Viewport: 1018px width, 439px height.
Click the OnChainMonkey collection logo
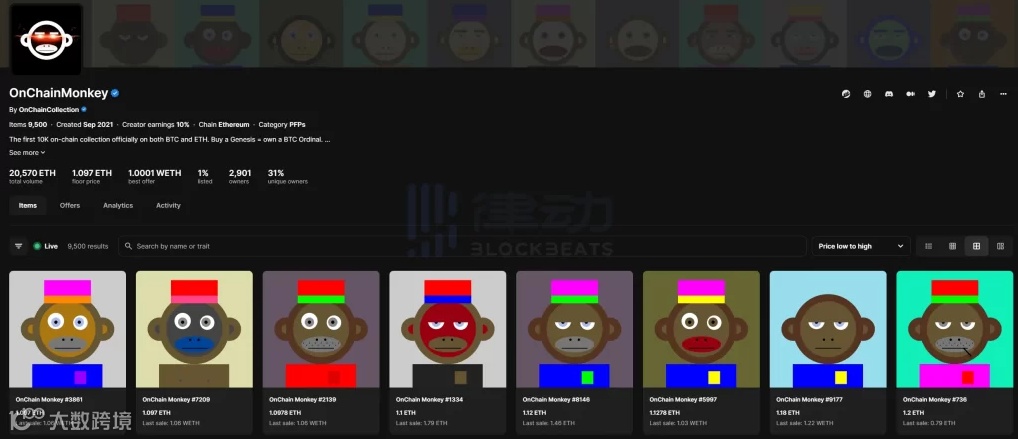click(45, 39)
